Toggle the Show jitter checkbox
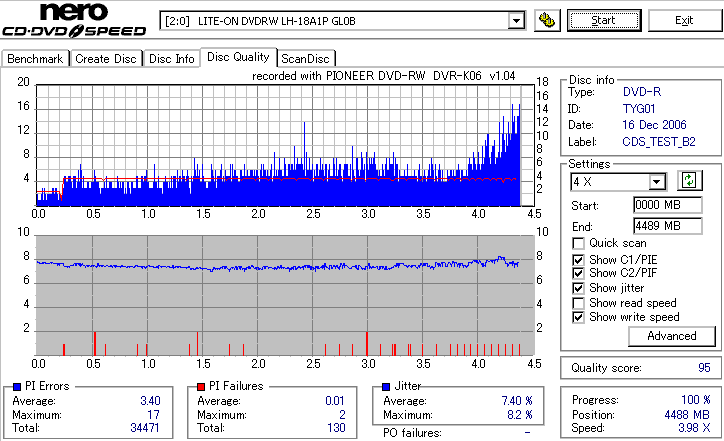The width and height of the screenshot is (724, 441). (578, 288)
